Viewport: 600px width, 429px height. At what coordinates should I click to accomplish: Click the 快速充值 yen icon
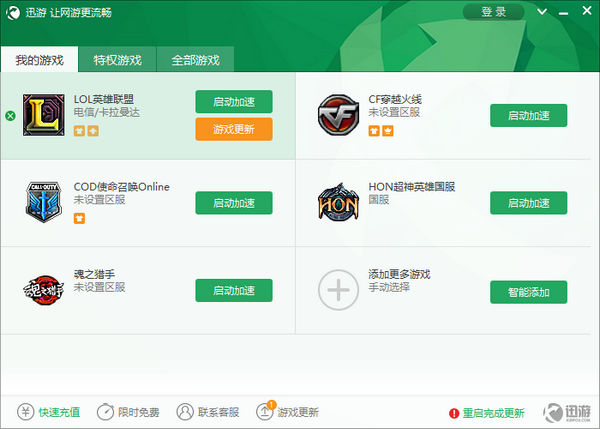(26, 412)
